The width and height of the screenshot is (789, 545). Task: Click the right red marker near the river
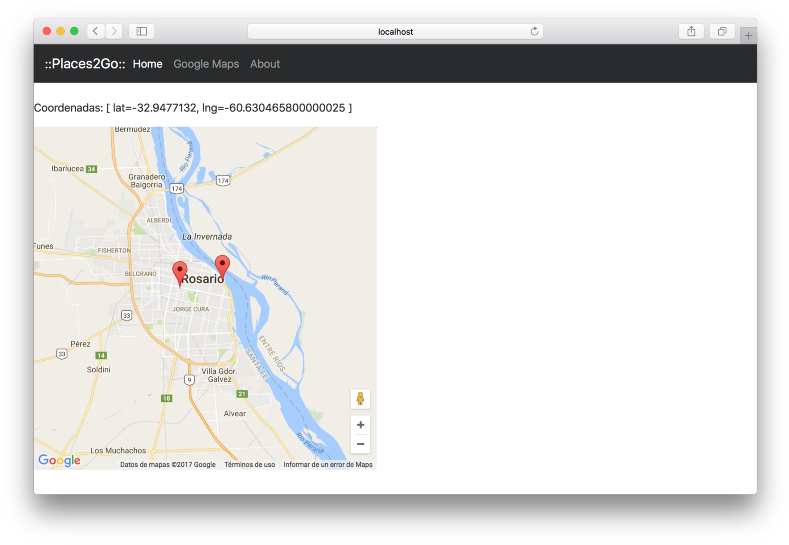[x=222, y=267]
